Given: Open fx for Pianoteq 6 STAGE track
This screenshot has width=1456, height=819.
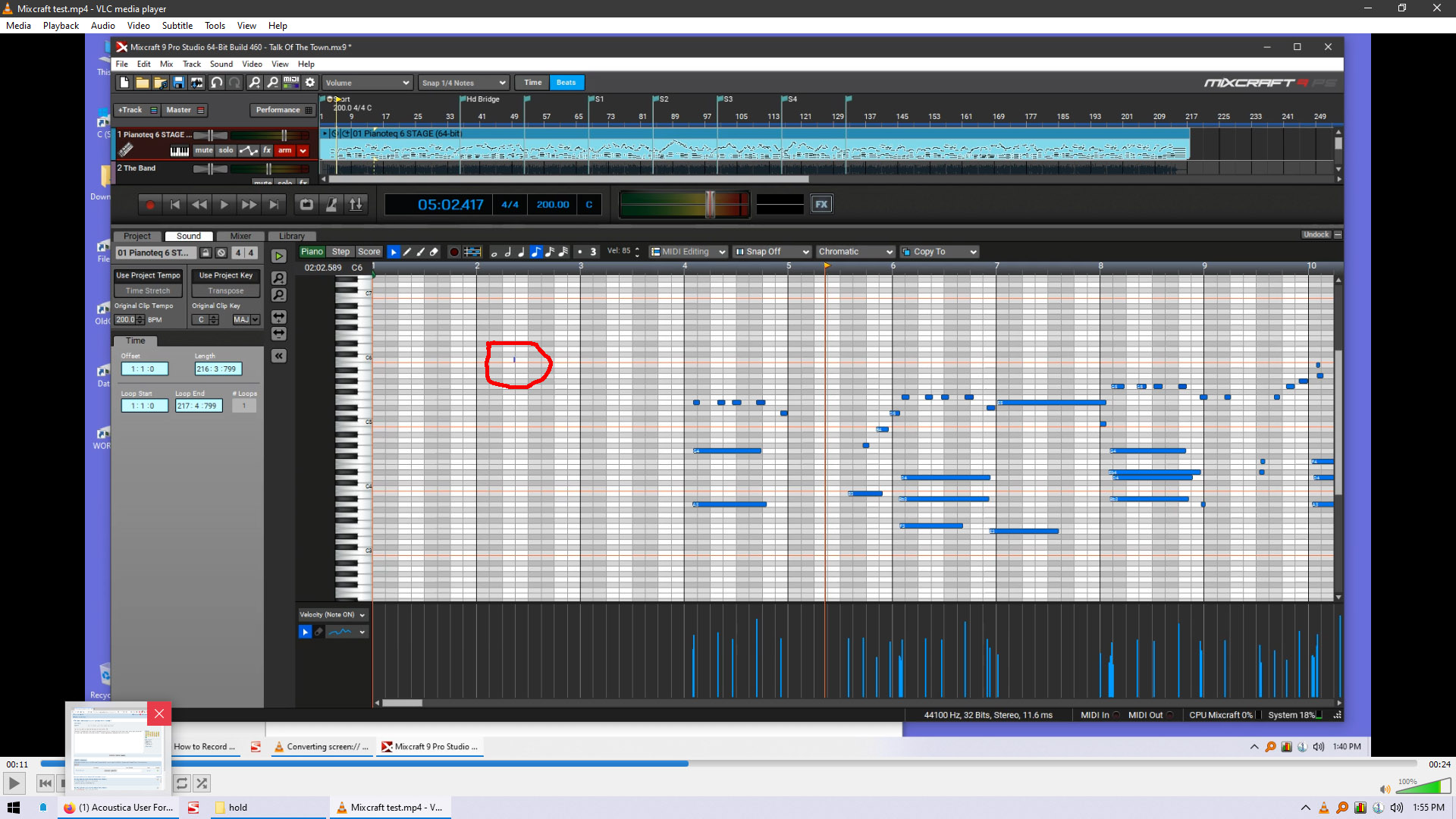Looking at the screenshot, I should 267,150.
